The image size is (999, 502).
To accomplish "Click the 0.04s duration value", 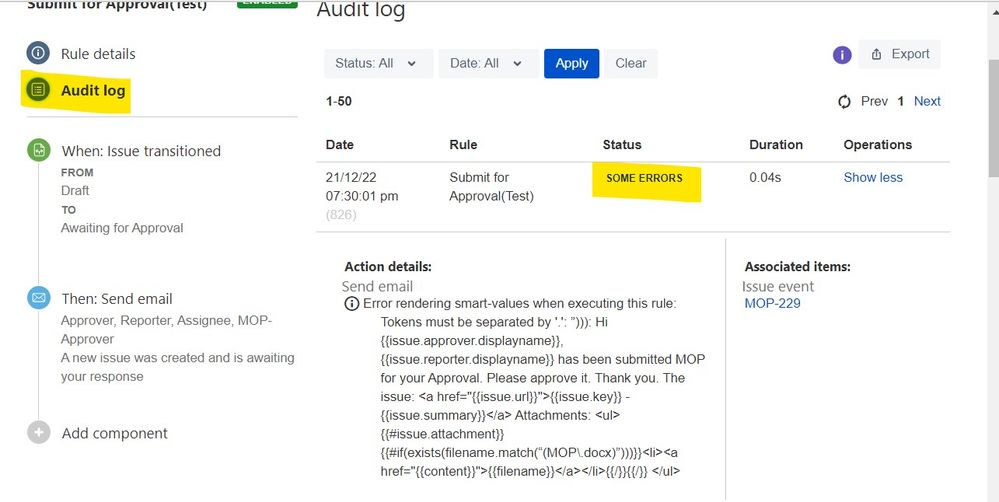I will click(x=765, y=178).
